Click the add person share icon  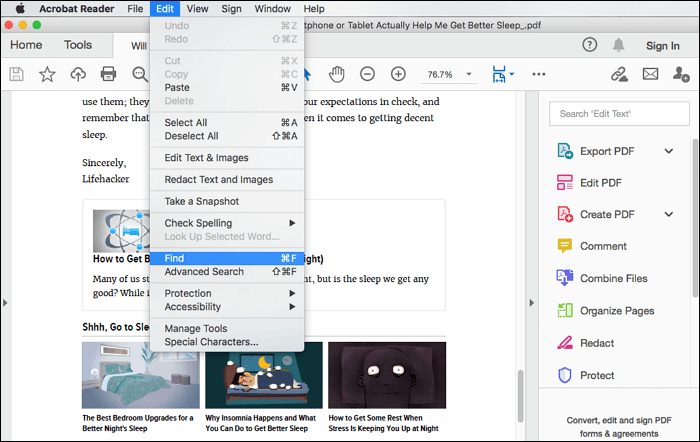tap(681, 74)
